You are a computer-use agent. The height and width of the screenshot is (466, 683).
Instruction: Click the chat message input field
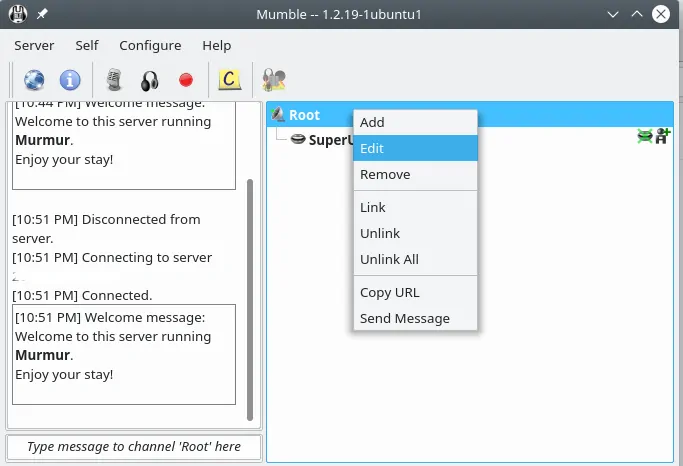point(134,447)
